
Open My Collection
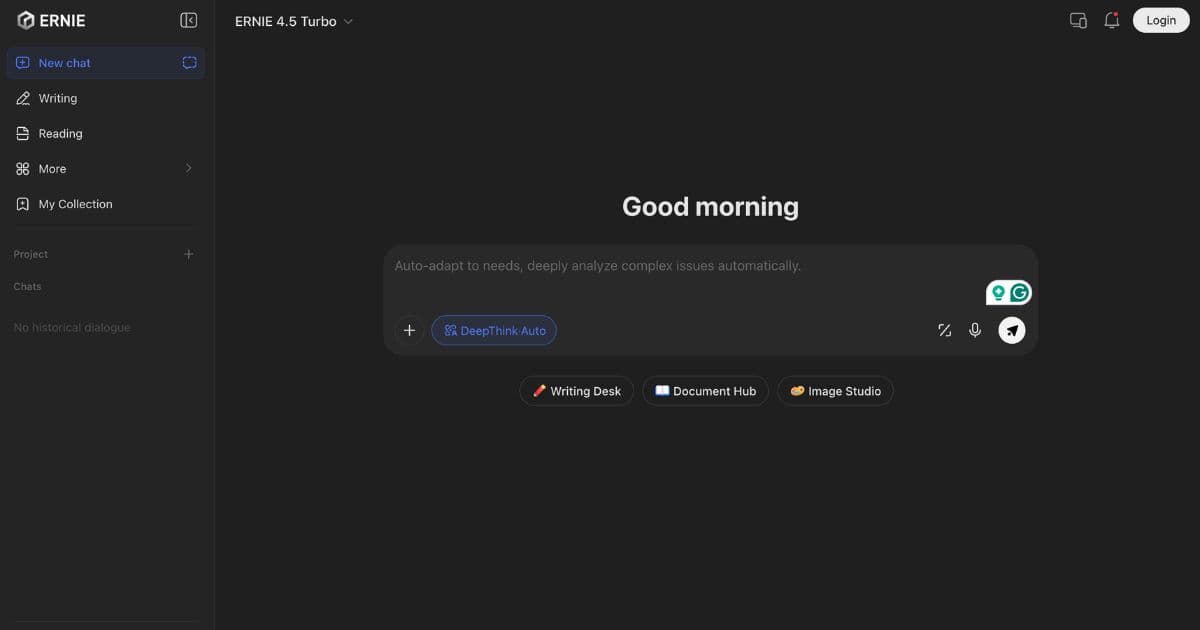75,204
